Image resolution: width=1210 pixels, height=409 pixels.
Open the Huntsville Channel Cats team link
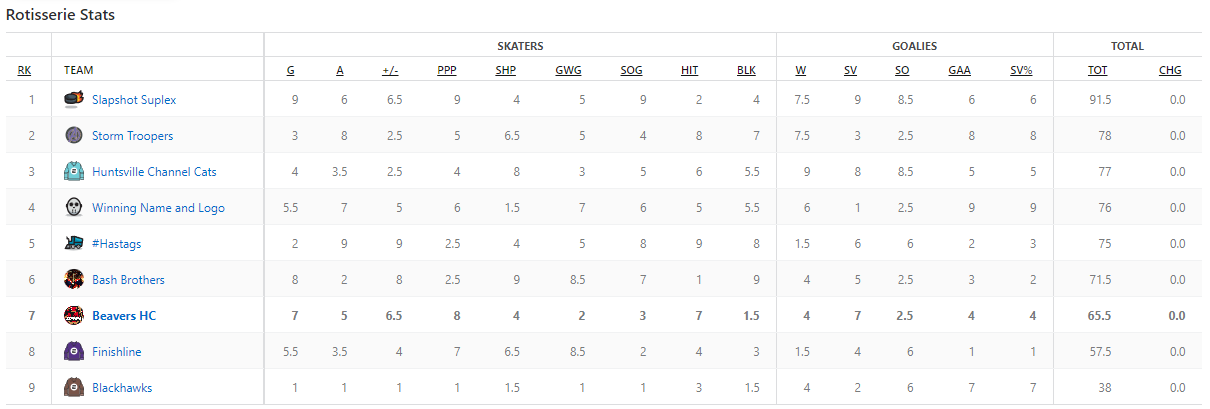[154, 172]
